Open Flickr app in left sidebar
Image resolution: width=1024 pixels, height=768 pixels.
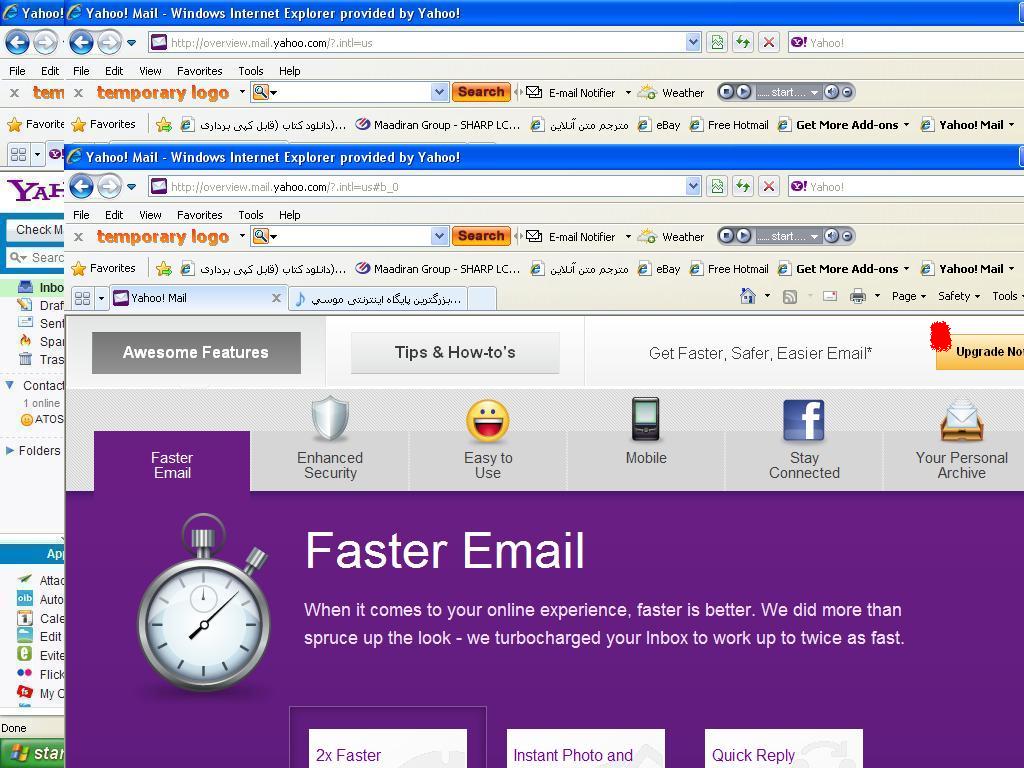point(40,674)
